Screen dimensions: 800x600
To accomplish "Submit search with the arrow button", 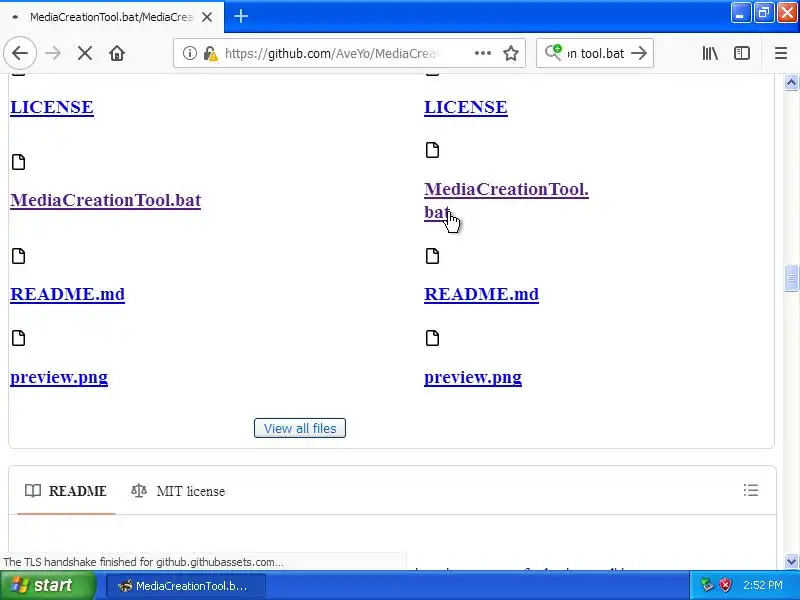I will (x=639, y=53).
